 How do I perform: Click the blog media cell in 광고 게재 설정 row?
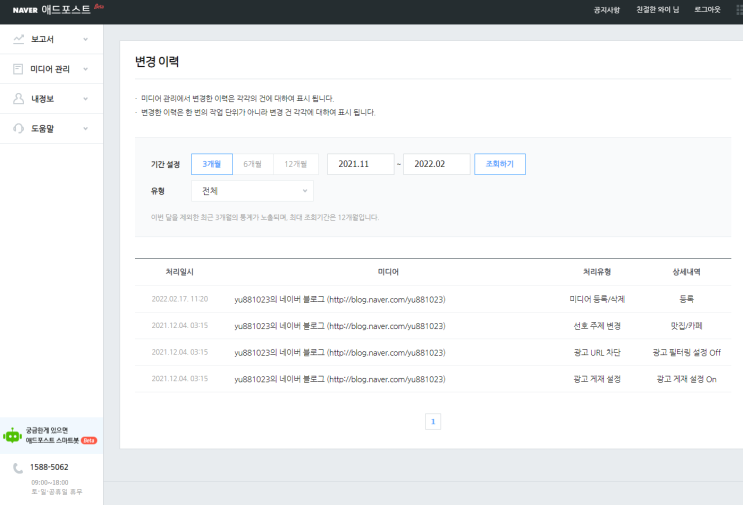(x=340, y=379)
